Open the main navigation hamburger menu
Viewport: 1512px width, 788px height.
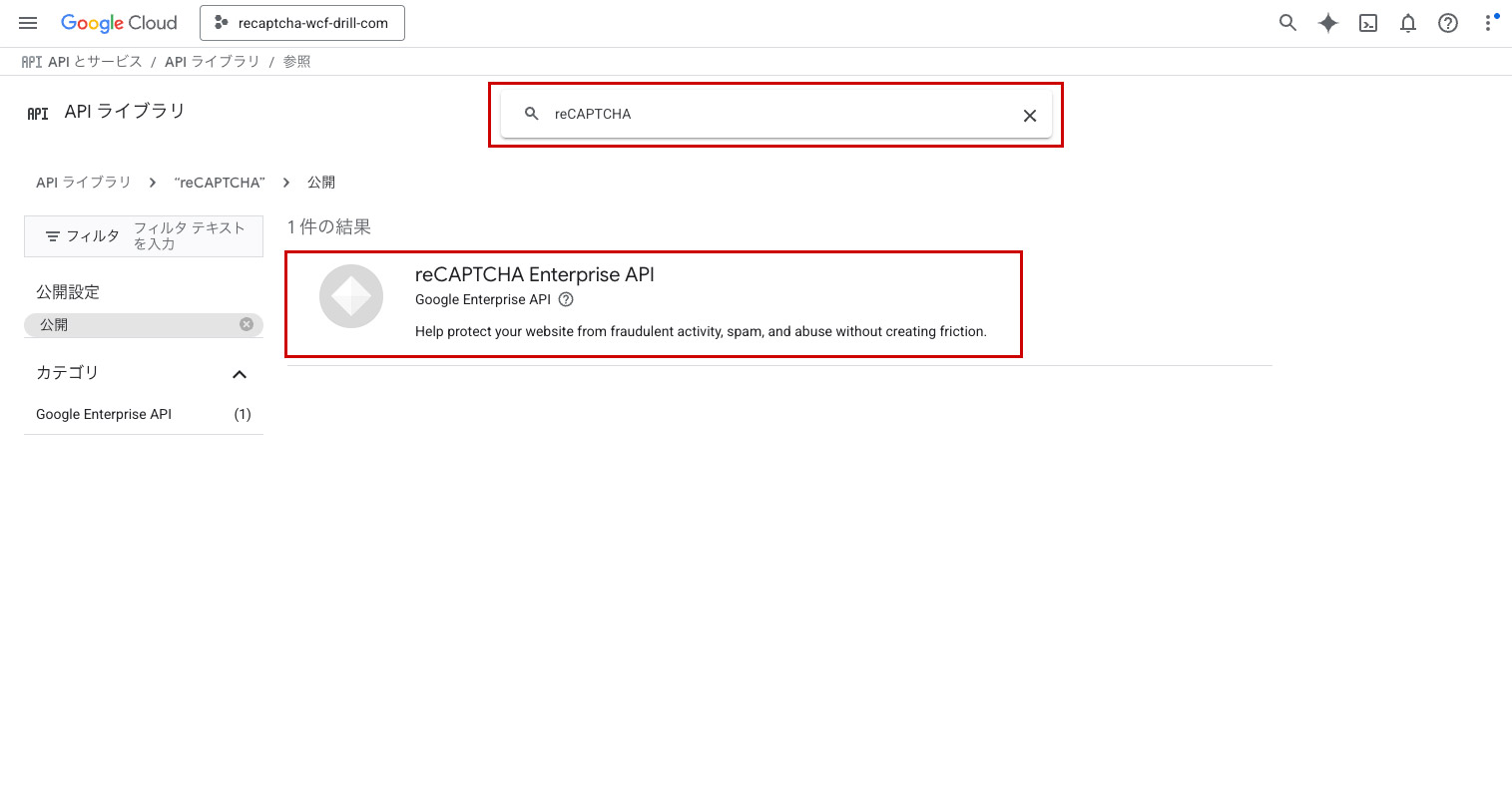(x=28, y=23)
